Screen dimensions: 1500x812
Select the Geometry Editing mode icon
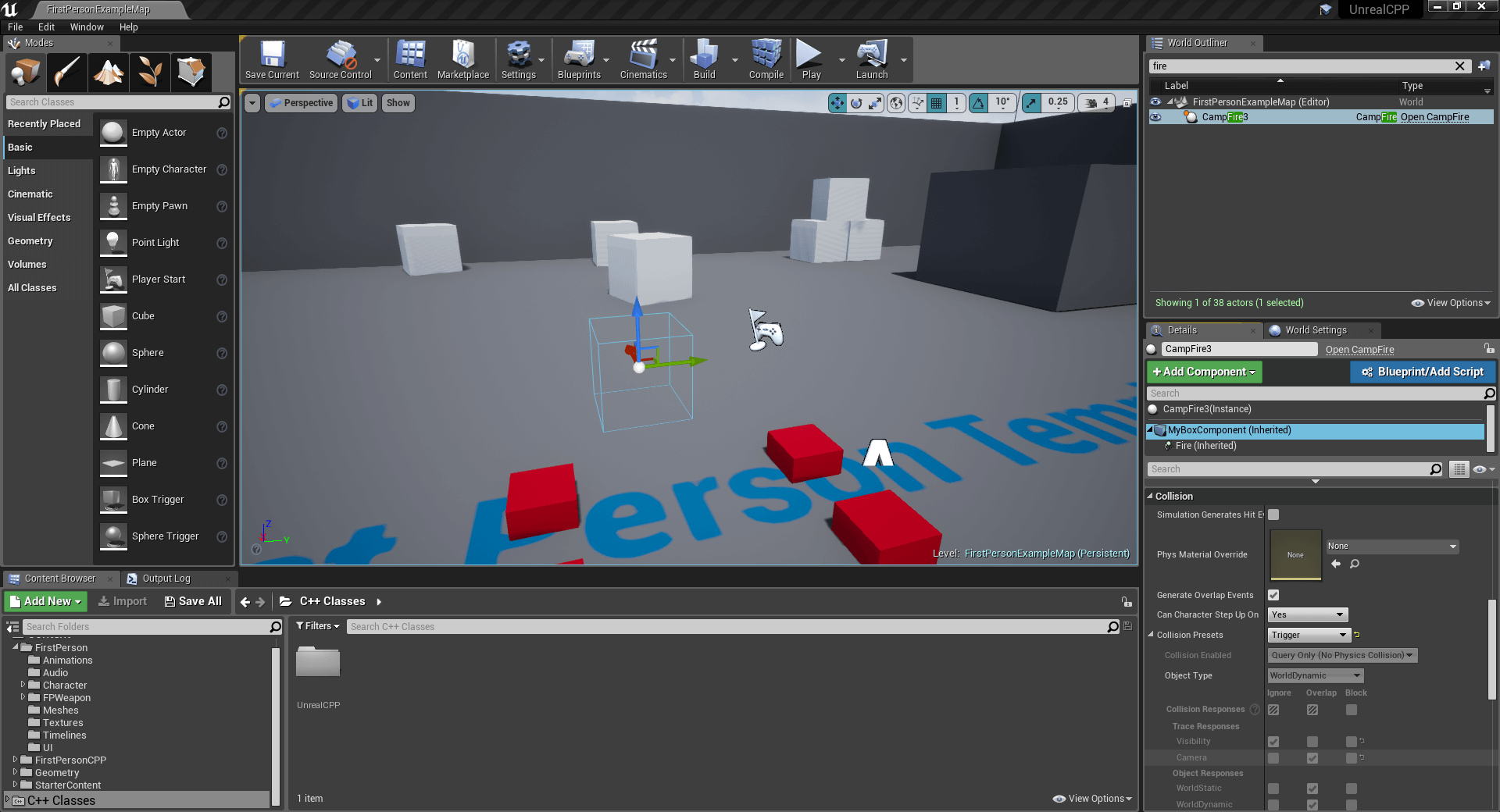[x=191, y=73]
